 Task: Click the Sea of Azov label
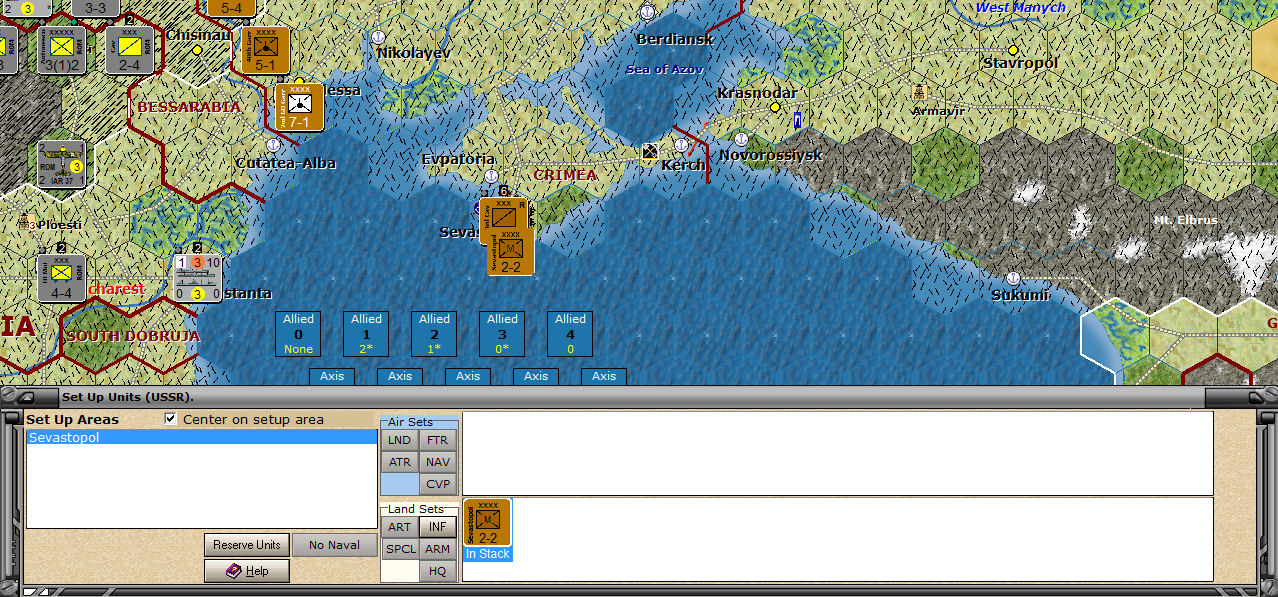(665, 69)
